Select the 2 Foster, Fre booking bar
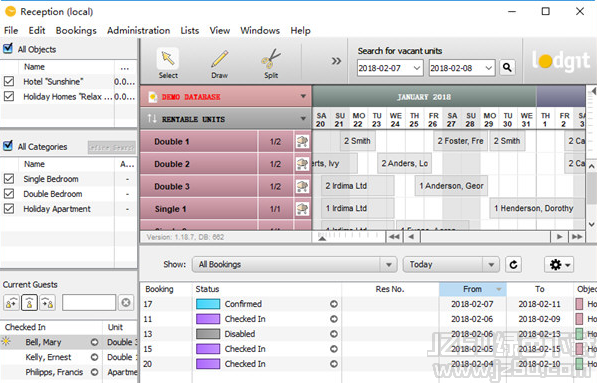Screen dimensions: 597x383 (x=460, y=141)
